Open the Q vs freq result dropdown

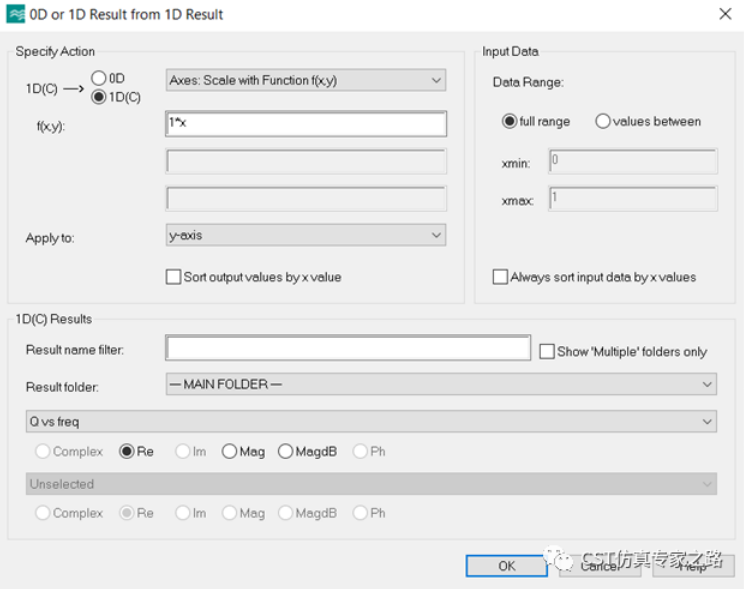(371, 421)
